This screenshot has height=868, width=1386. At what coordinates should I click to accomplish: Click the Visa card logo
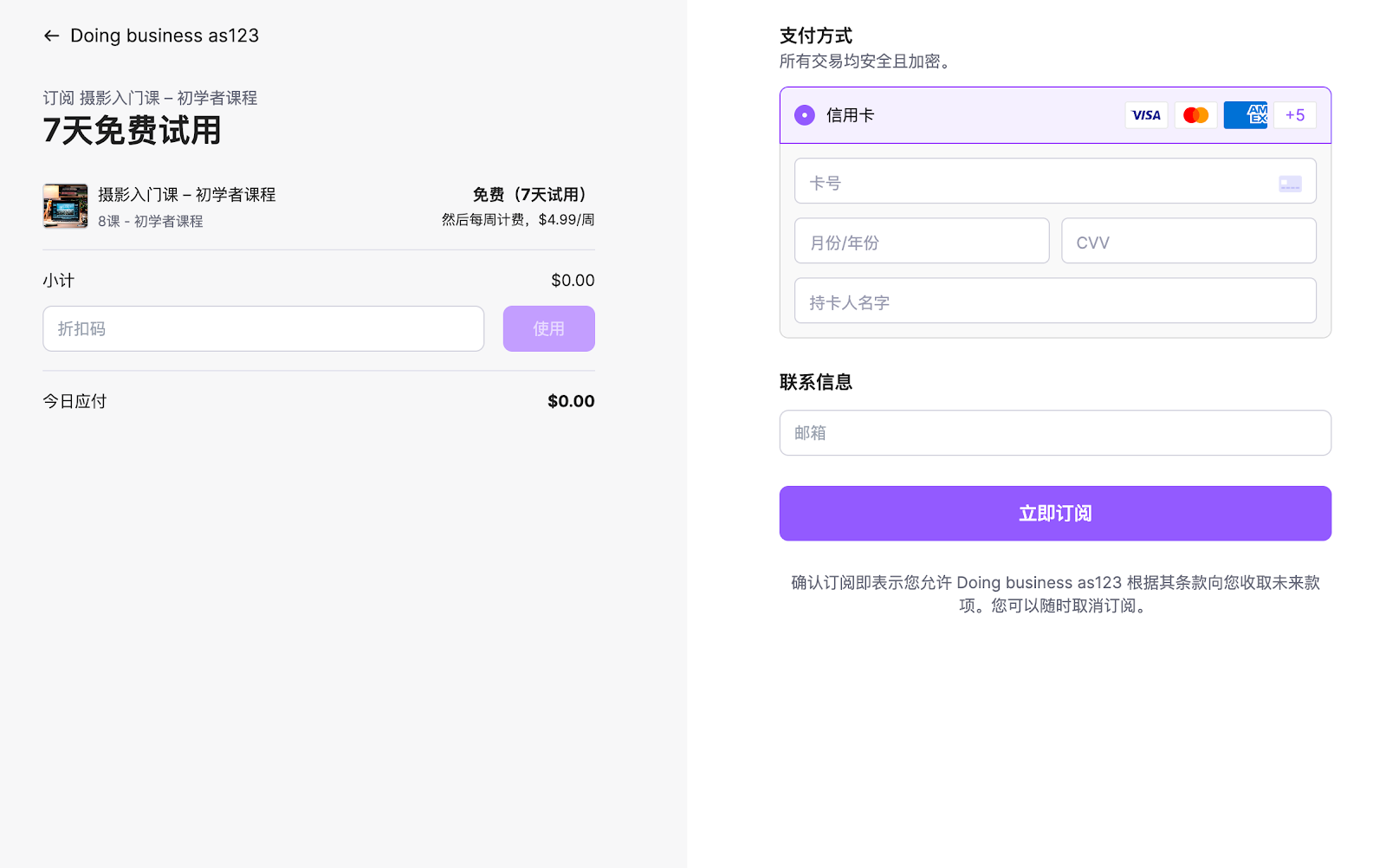[1146, 115]
